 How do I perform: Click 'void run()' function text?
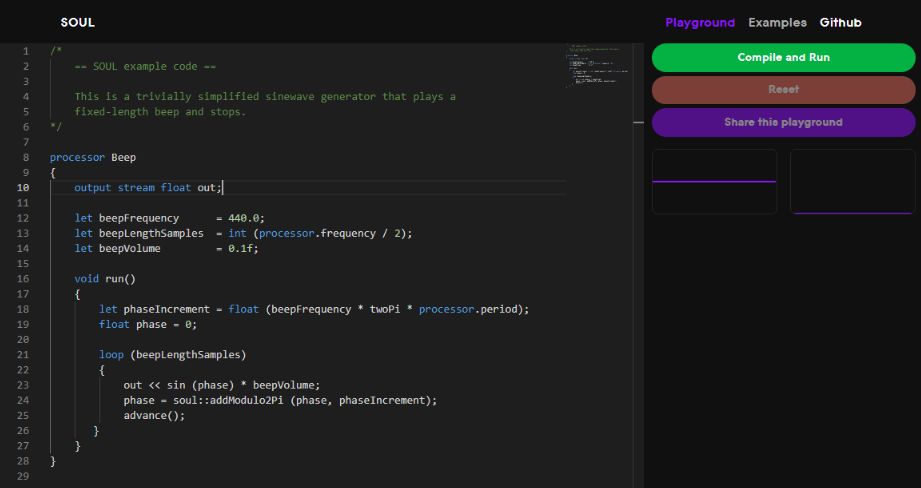(x=105, y=279)
